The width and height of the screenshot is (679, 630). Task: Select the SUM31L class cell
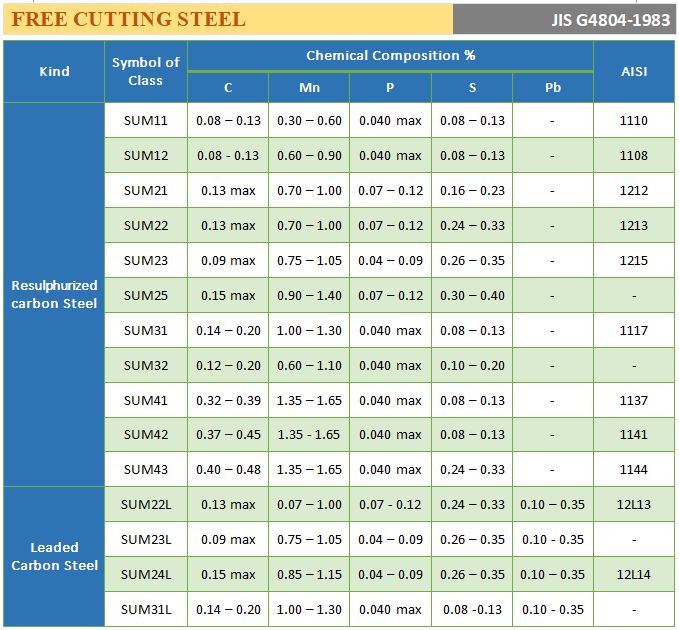click(x=146, y=610)
